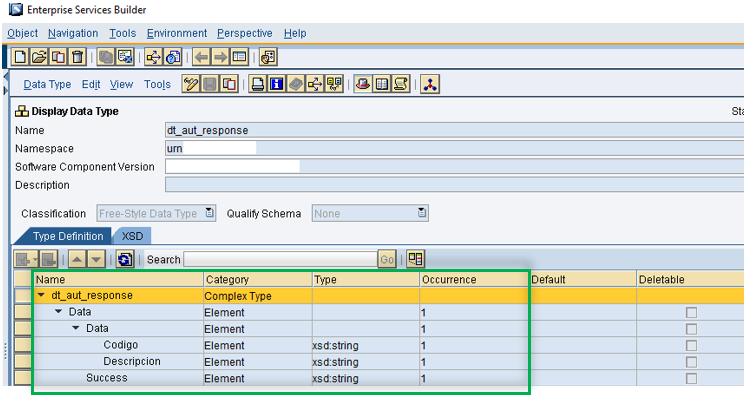The image size is (744, 399).
Task: Click the Move Down triangle button
Action: pyautogui.click(x=96, y=260)
